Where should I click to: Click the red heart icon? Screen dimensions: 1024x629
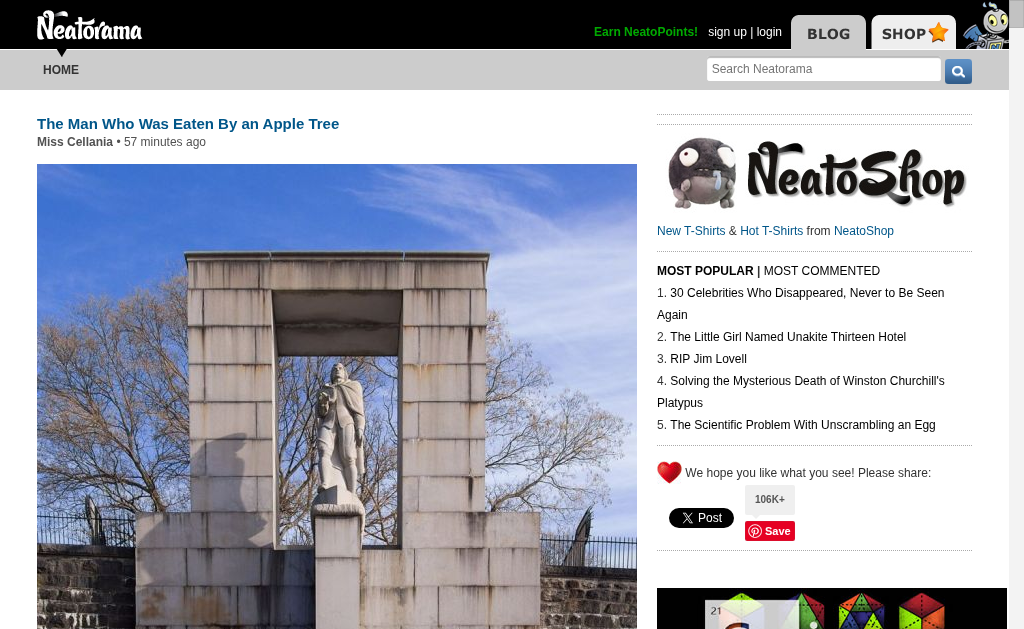(x=669, y=472)
